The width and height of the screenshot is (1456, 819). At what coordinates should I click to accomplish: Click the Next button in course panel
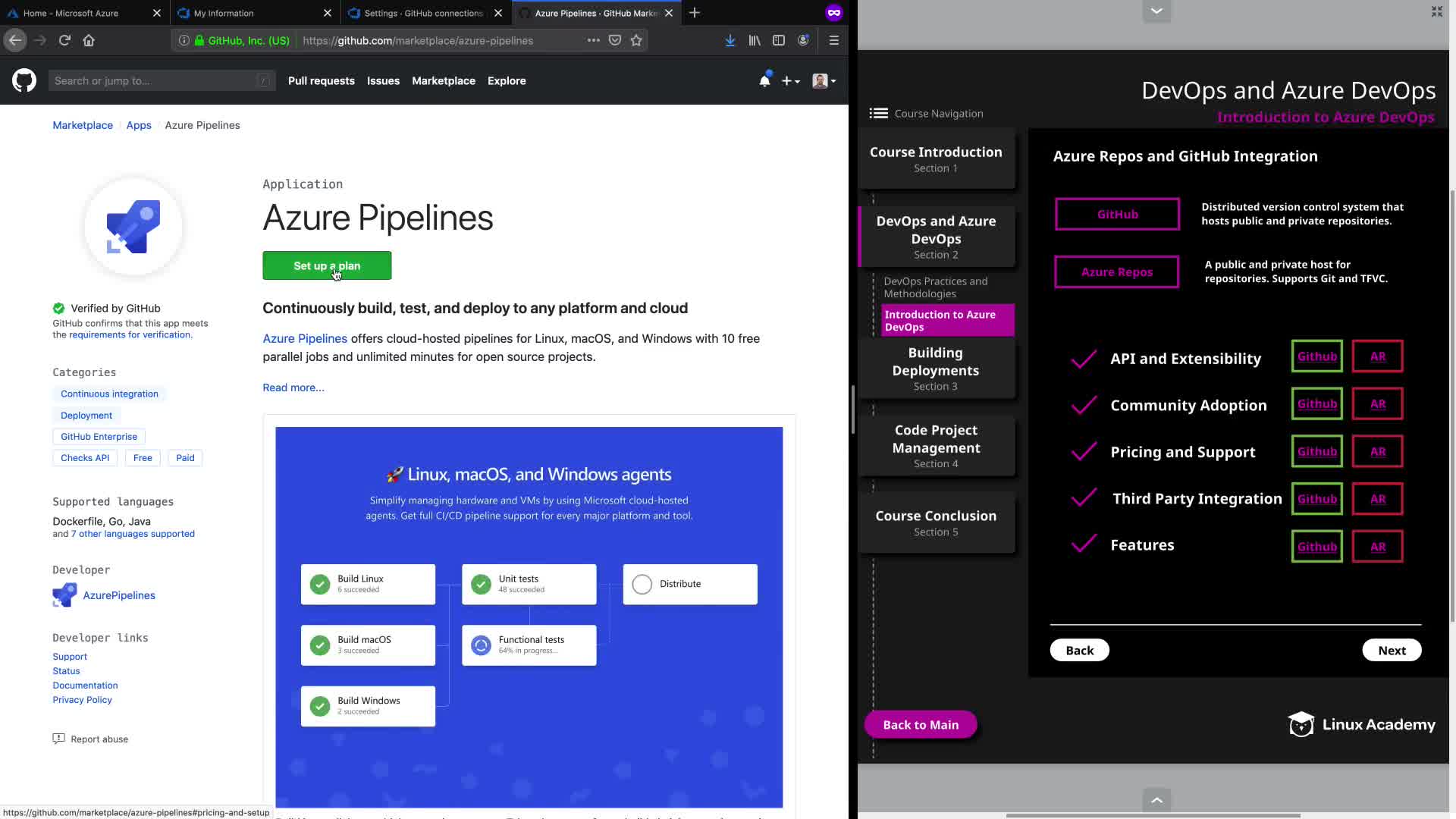click(1392, 650)
